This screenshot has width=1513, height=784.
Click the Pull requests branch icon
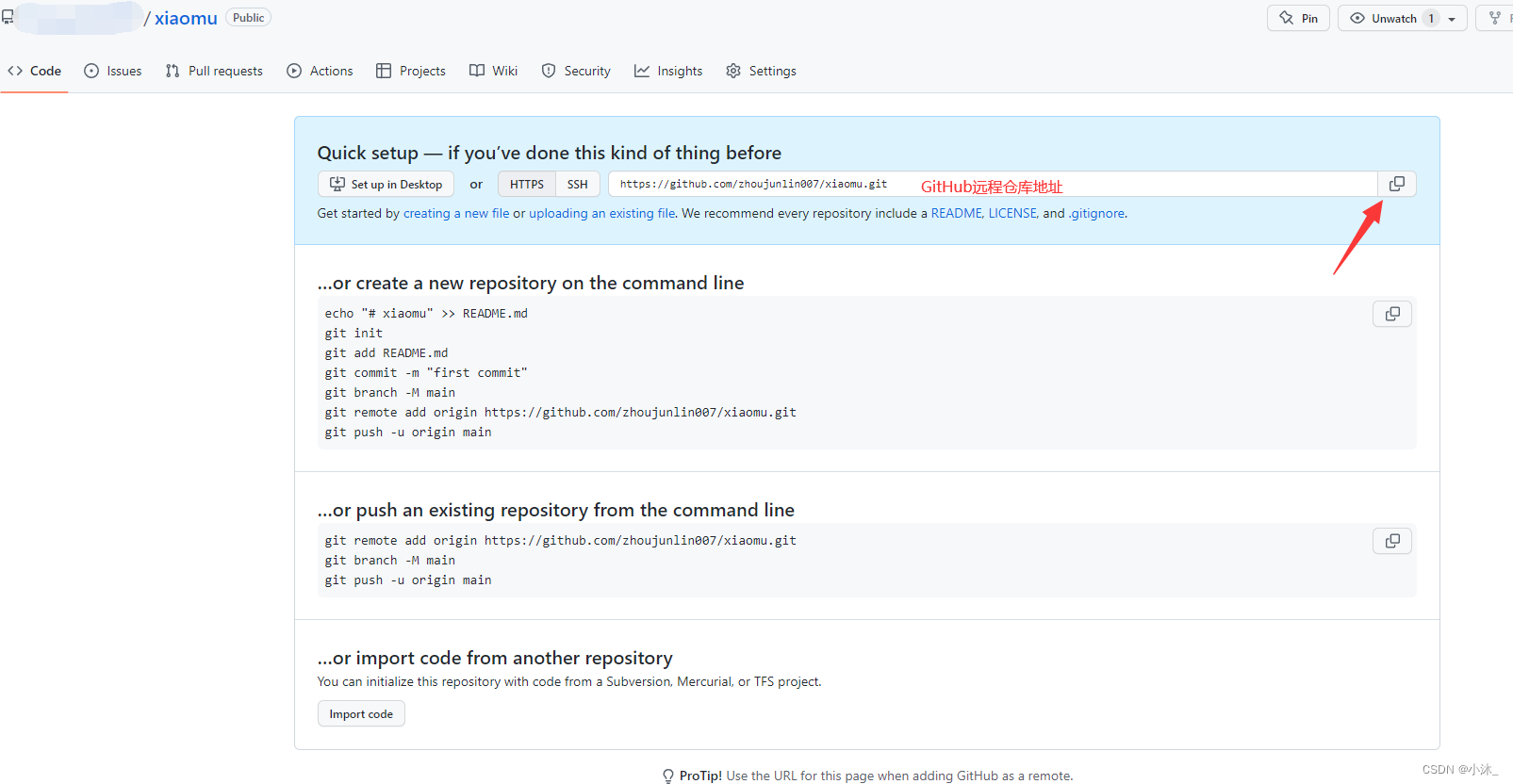tap(173, 71)
